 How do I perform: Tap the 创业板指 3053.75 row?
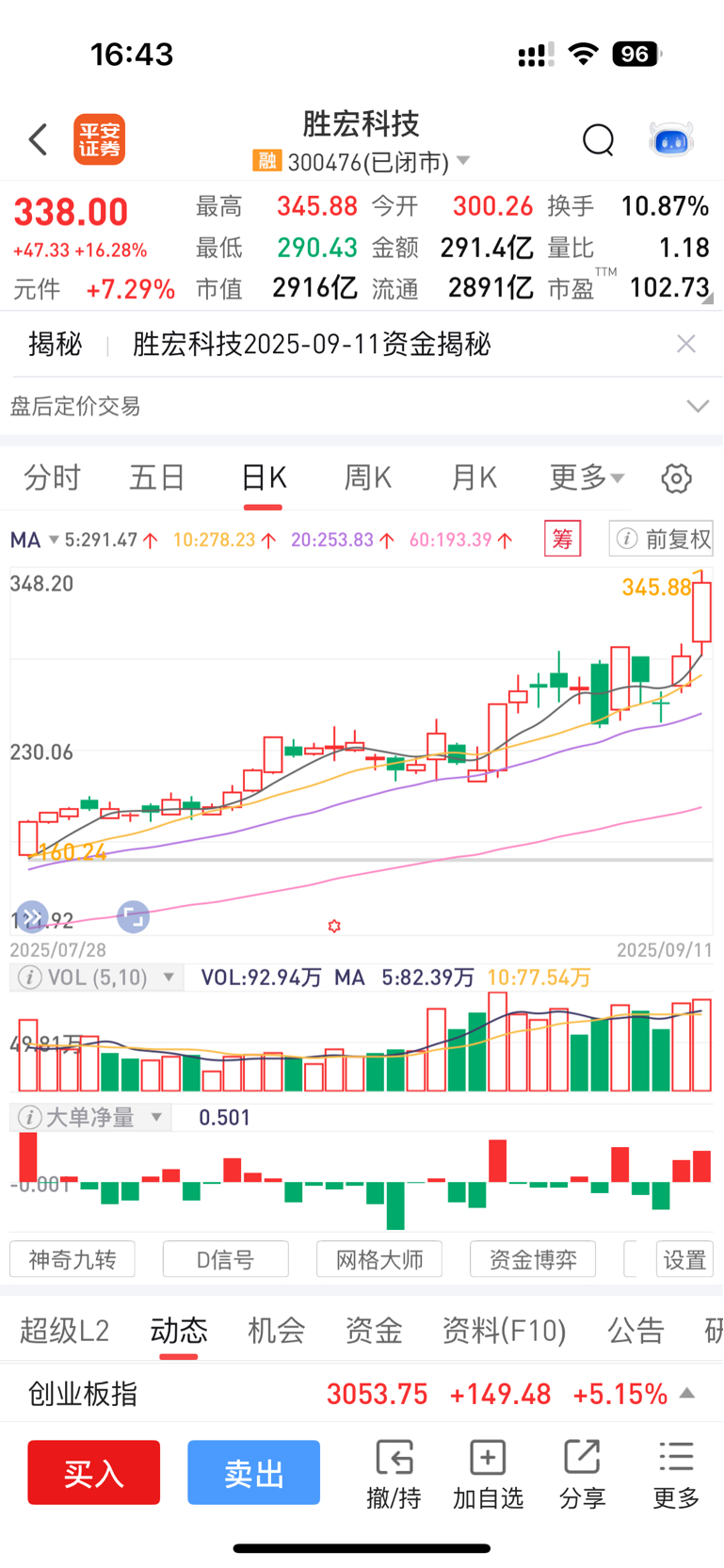pyautogui.click(x=362, y=1393)
